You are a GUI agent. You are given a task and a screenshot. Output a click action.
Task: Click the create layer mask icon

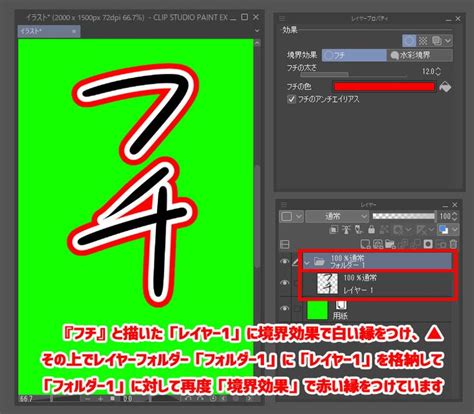pyautogui.click(x=428, y=244)
